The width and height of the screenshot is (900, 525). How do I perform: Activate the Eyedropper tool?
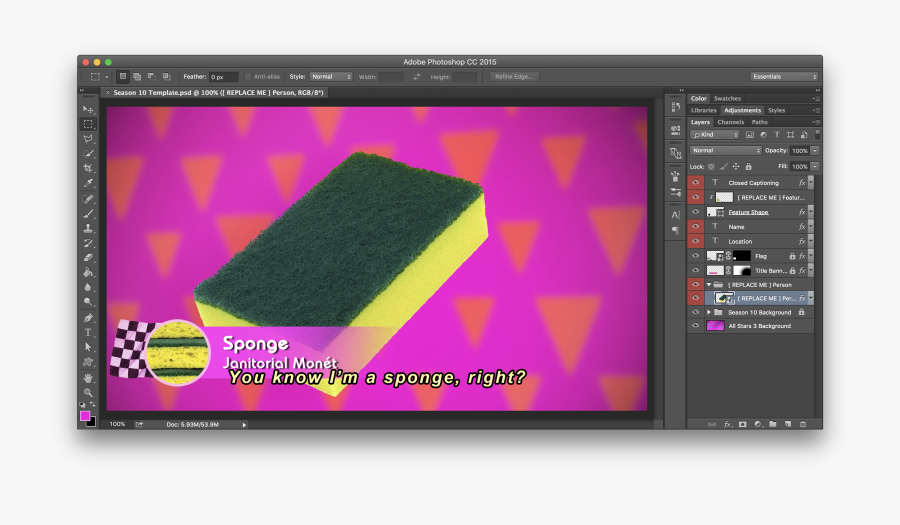88,183
